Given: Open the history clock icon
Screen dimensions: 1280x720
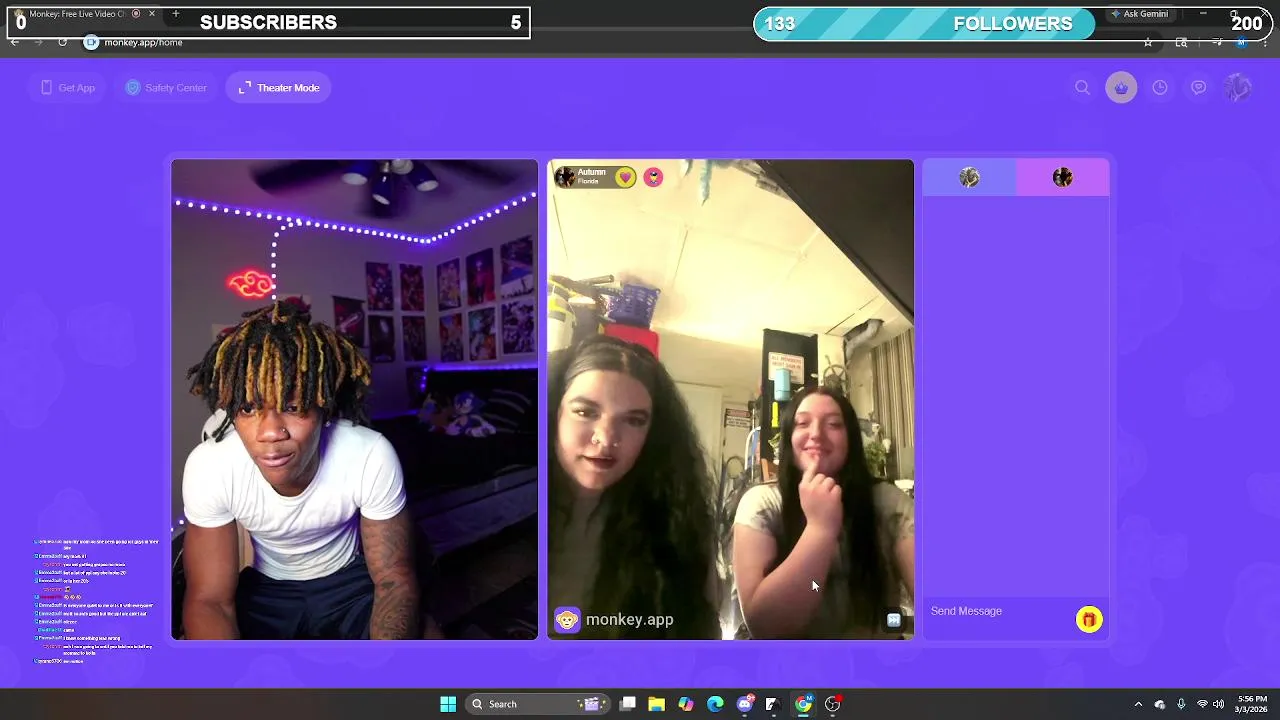Looking at the screenshot, I should click(x=1160, y=88).
